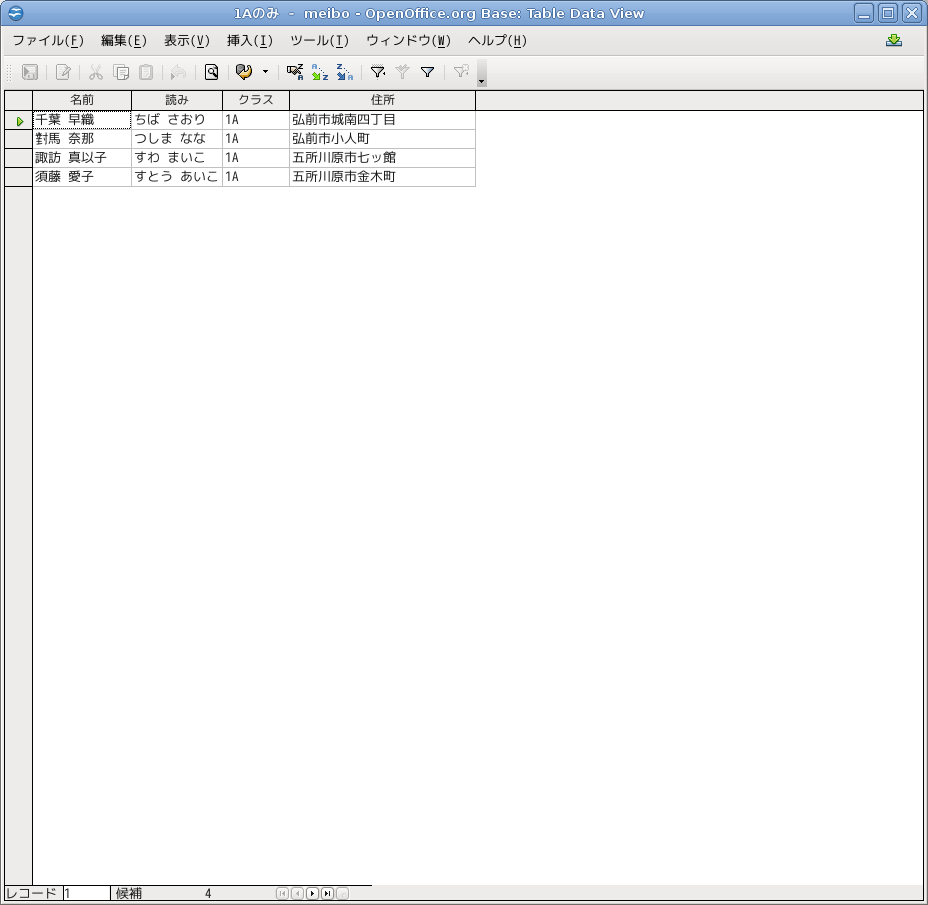
Task: Click the cell 弘前市小人町
Action: (x=382, y=139)
